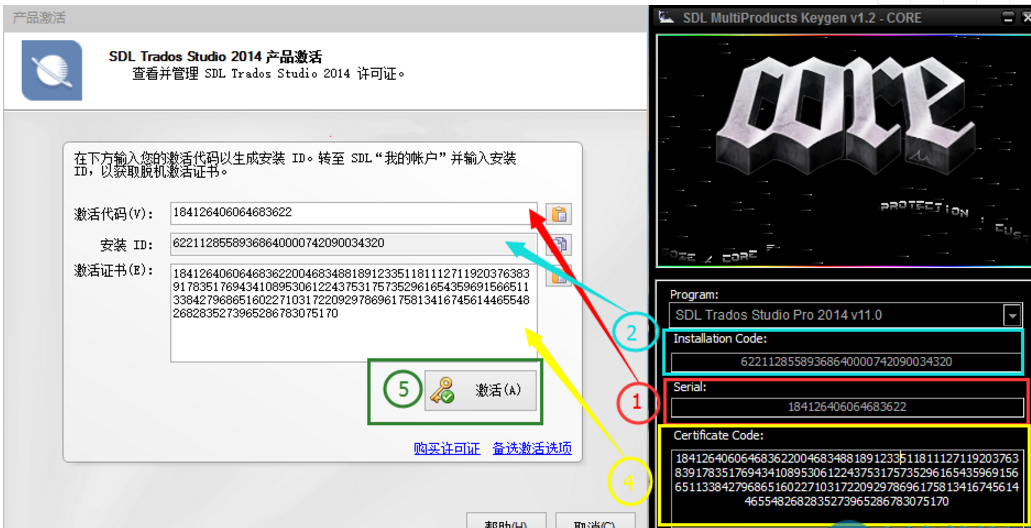
Task: Focus the 激活代码(V) input field
Action: [x=354, y=212]
